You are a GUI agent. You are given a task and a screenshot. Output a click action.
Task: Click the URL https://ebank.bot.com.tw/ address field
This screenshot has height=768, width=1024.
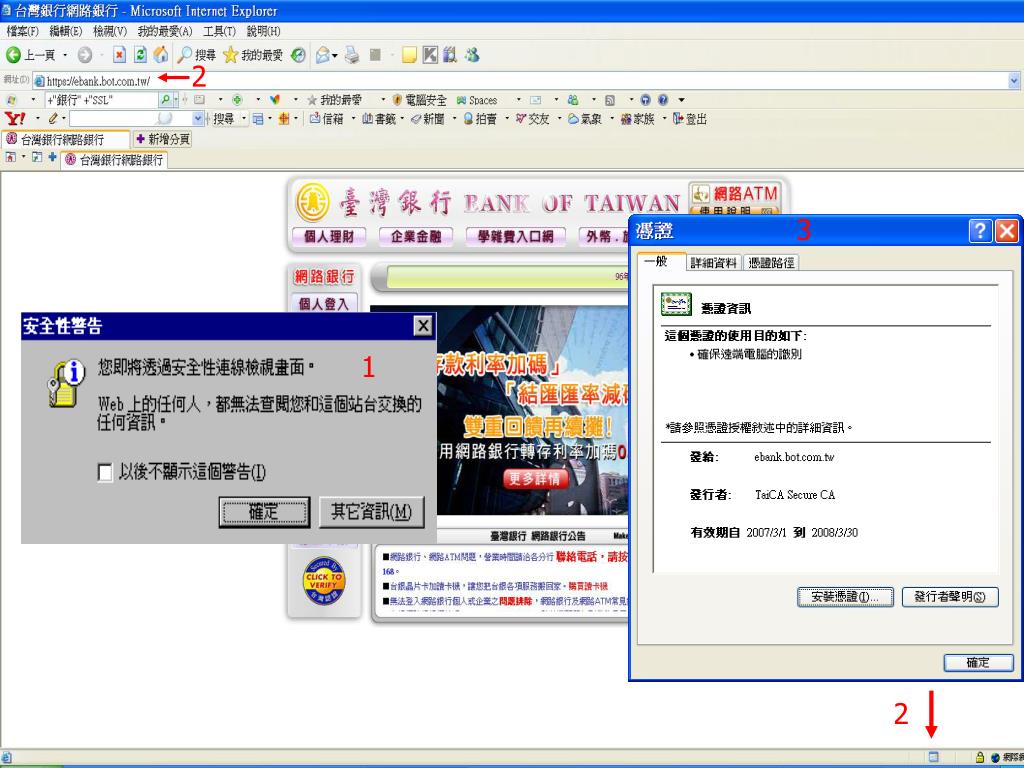pos(520,81)
